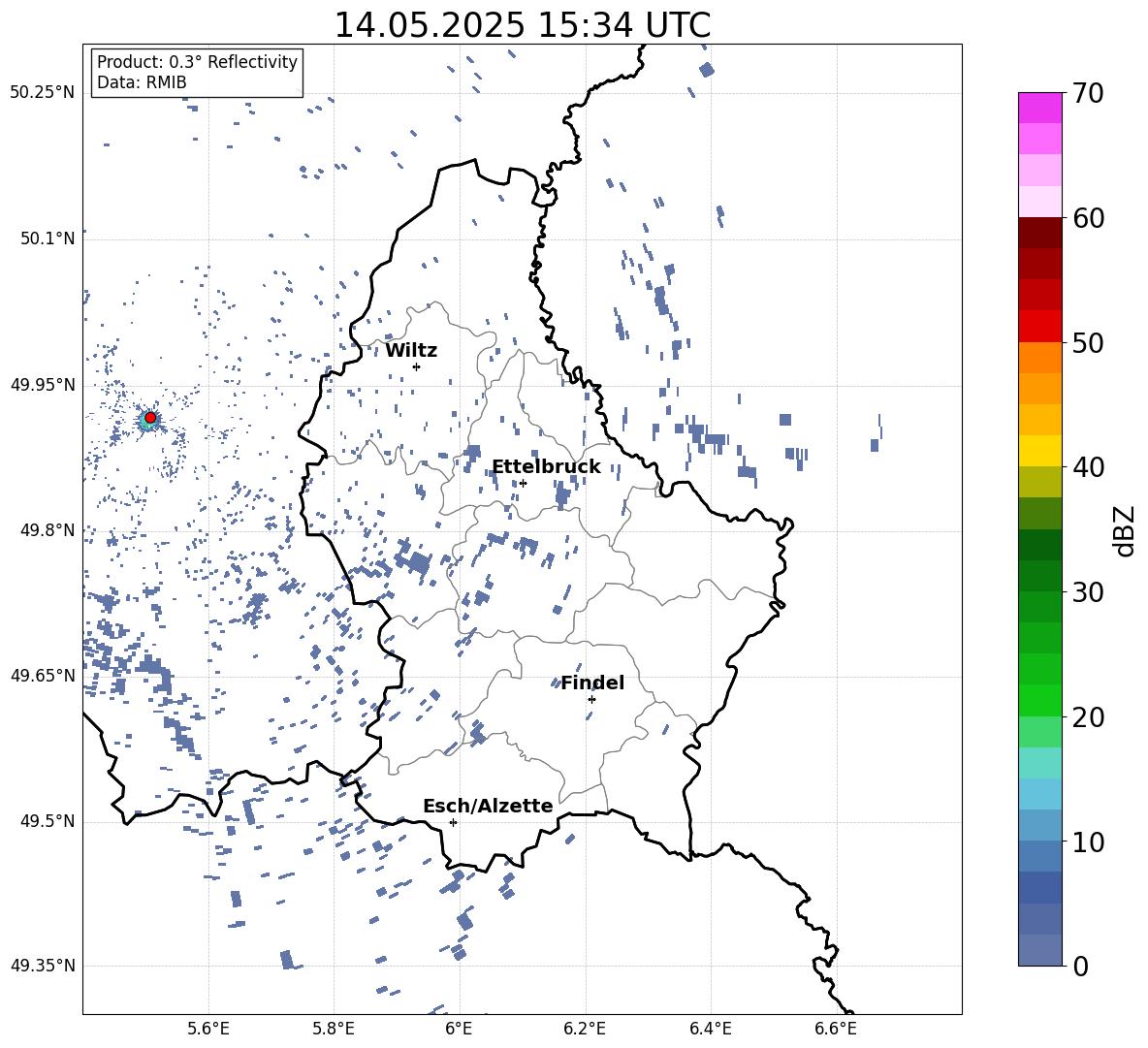The height and width of the screenshot is (1048, 1148).
Task: Click the 5.6°E longitude label
Action: pyautogui.click(x=208, y=1029)
